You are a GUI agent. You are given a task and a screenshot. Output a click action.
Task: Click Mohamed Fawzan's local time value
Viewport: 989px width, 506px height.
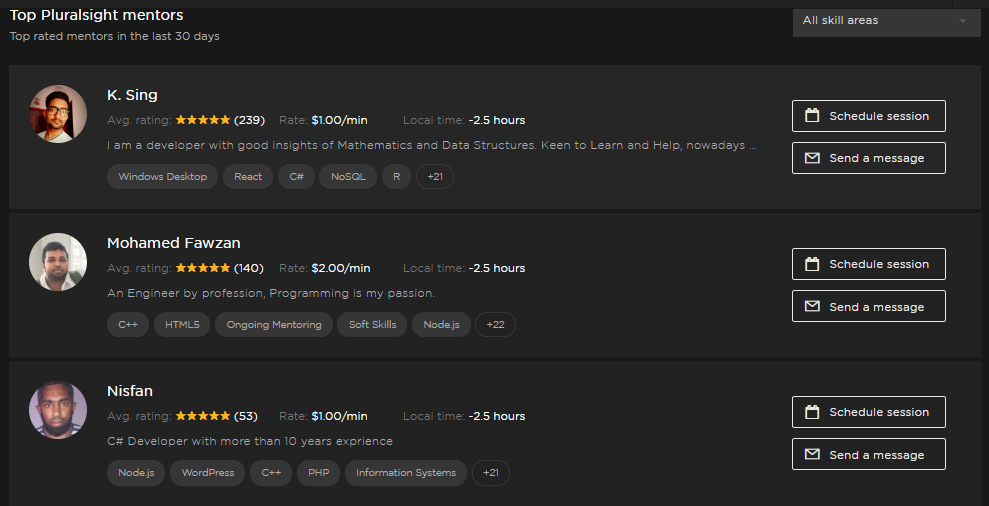497,268
